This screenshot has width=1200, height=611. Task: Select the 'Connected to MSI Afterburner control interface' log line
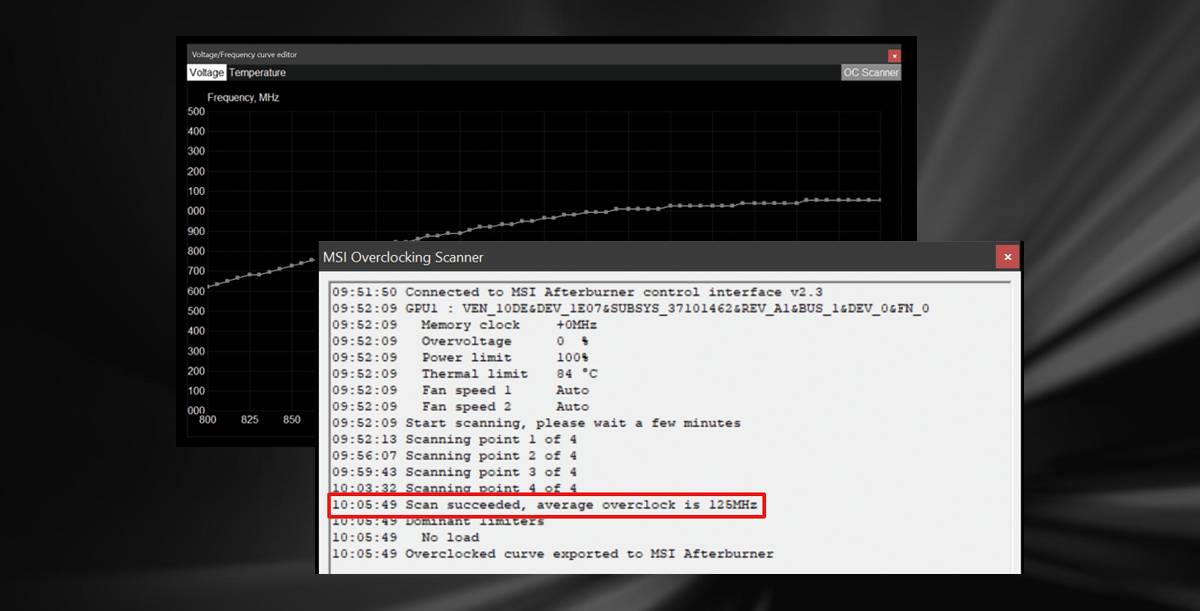(578, 292)
